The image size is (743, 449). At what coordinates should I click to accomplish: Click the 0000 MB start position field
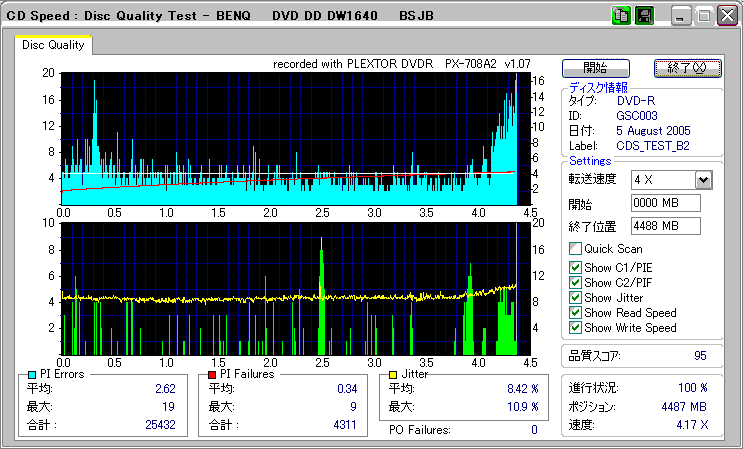tap(665, 203)
